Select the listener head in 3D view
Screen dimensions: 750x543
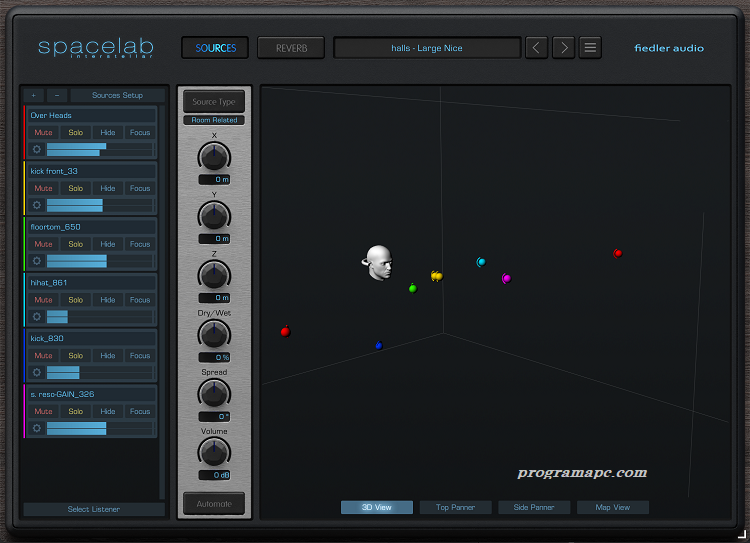coord(378,262)
